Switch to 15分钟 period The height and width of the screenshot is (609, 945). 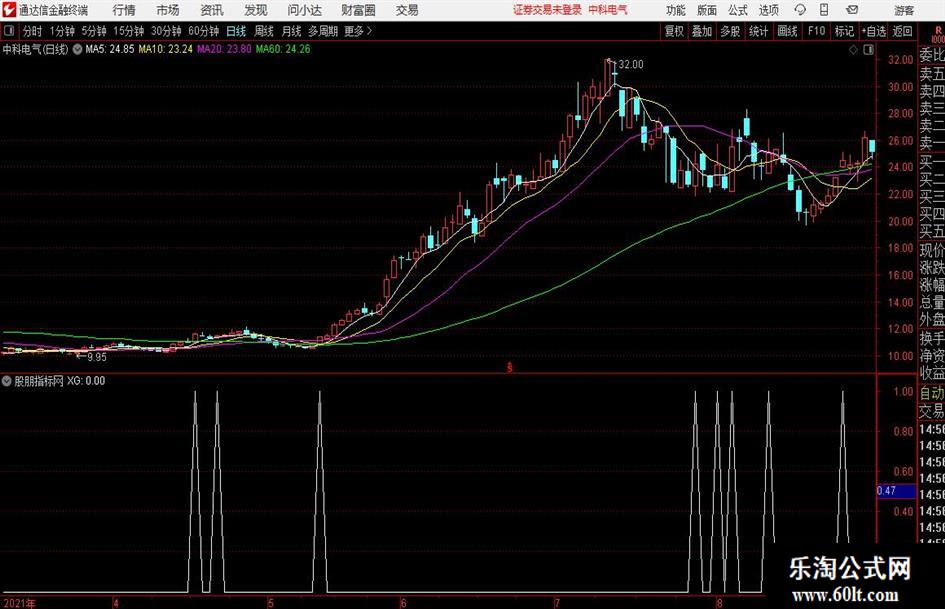(128, 31)
